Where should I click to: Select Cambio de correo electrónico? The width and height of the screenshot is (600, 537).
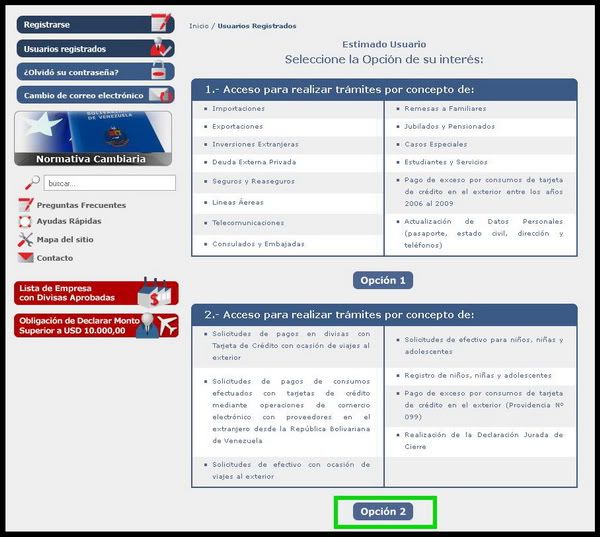pos(95,95)
